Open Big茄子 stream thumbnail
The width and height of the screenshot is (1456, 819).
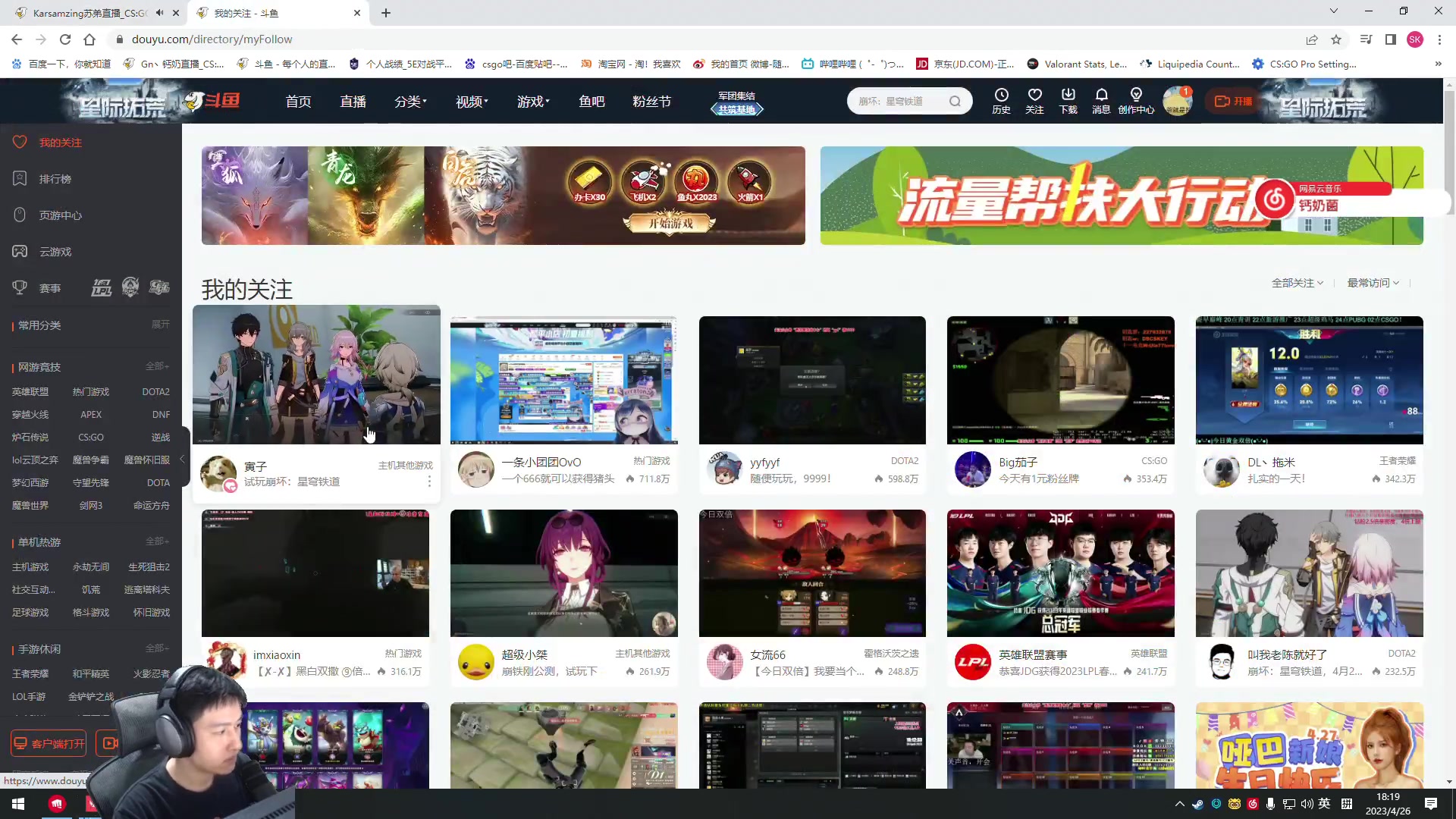click(x=1060, y=380)
